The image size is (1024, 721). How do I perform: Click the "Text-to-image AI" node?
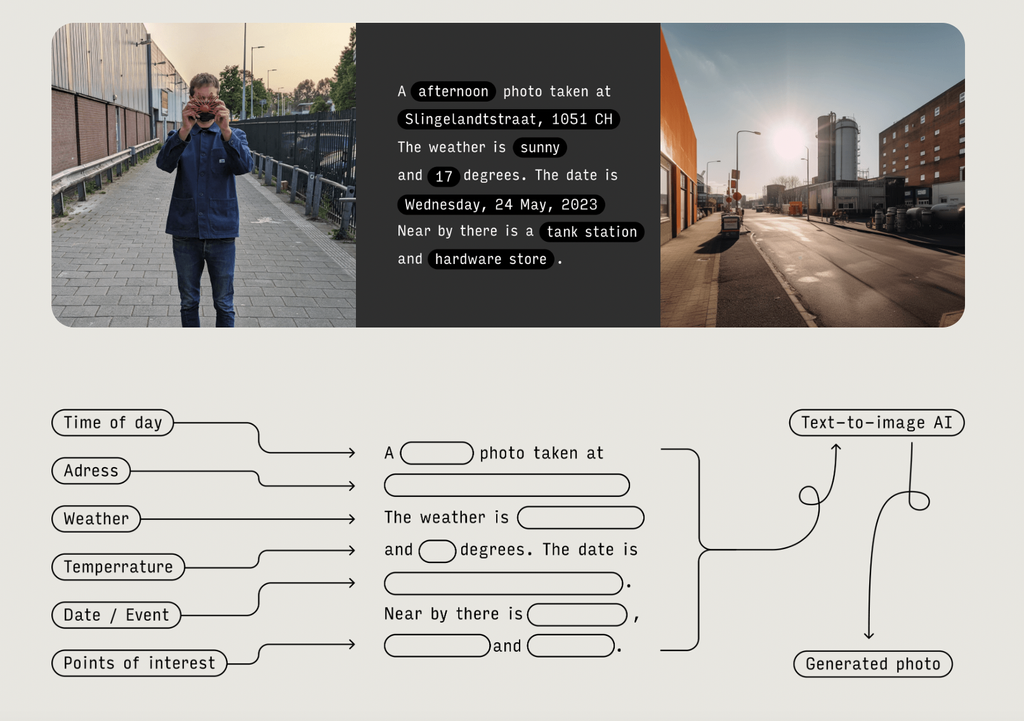click(877, 422)
